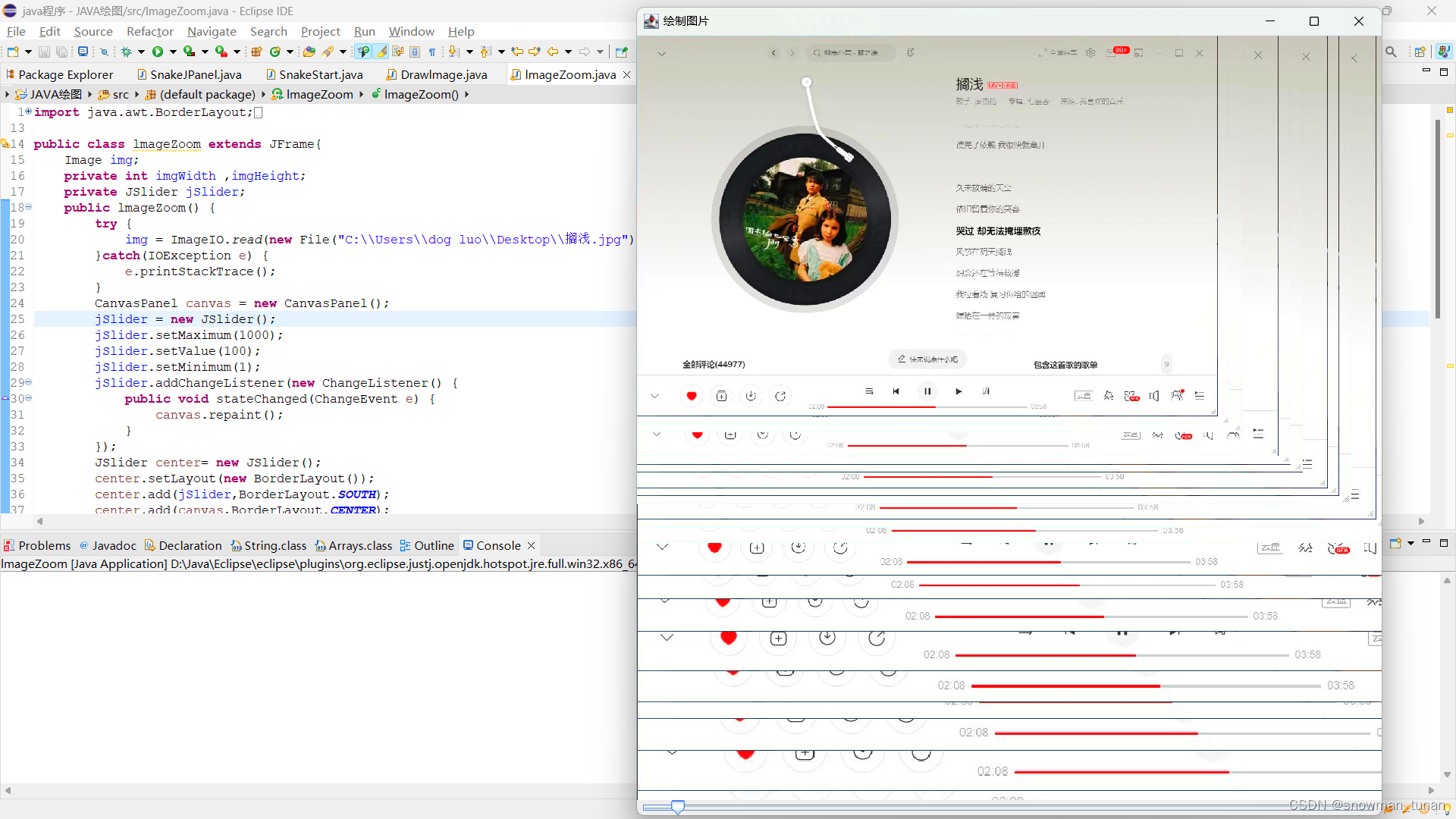Toggle the breadcrumb toolbar button
This screenshot has width=1456, height=819.
coord(363,52)
